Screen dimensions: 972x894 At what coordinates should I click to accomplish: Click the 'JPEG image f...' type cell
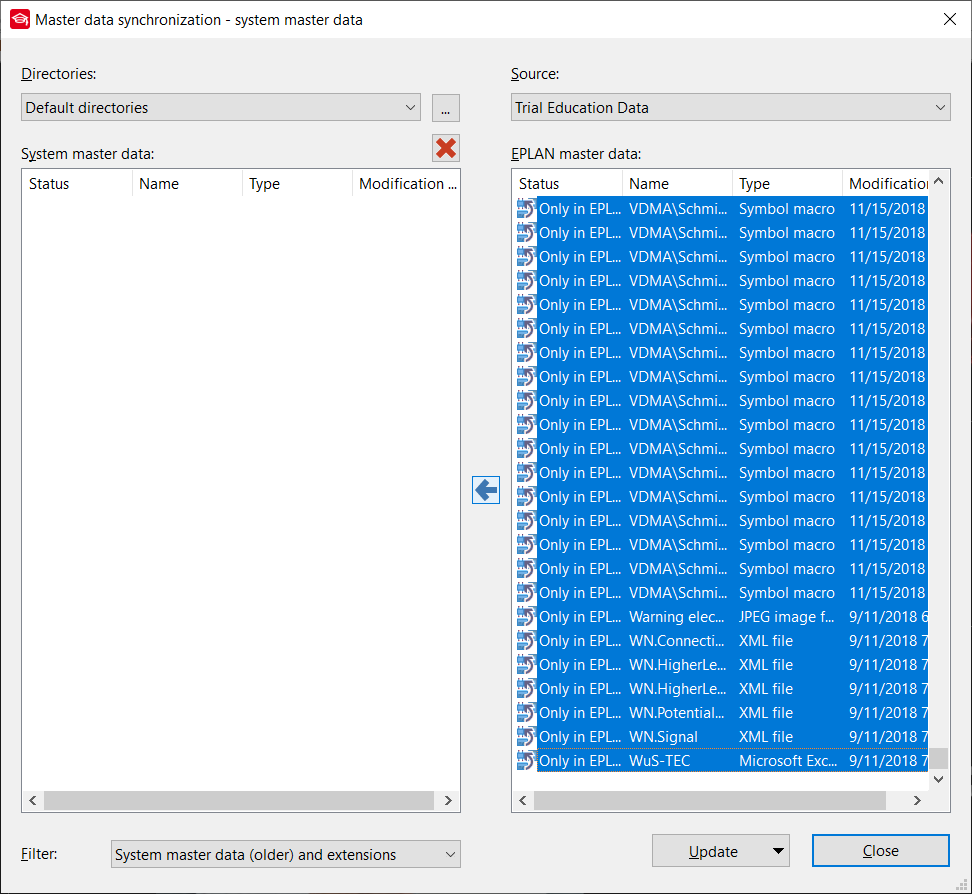point(787,617)
